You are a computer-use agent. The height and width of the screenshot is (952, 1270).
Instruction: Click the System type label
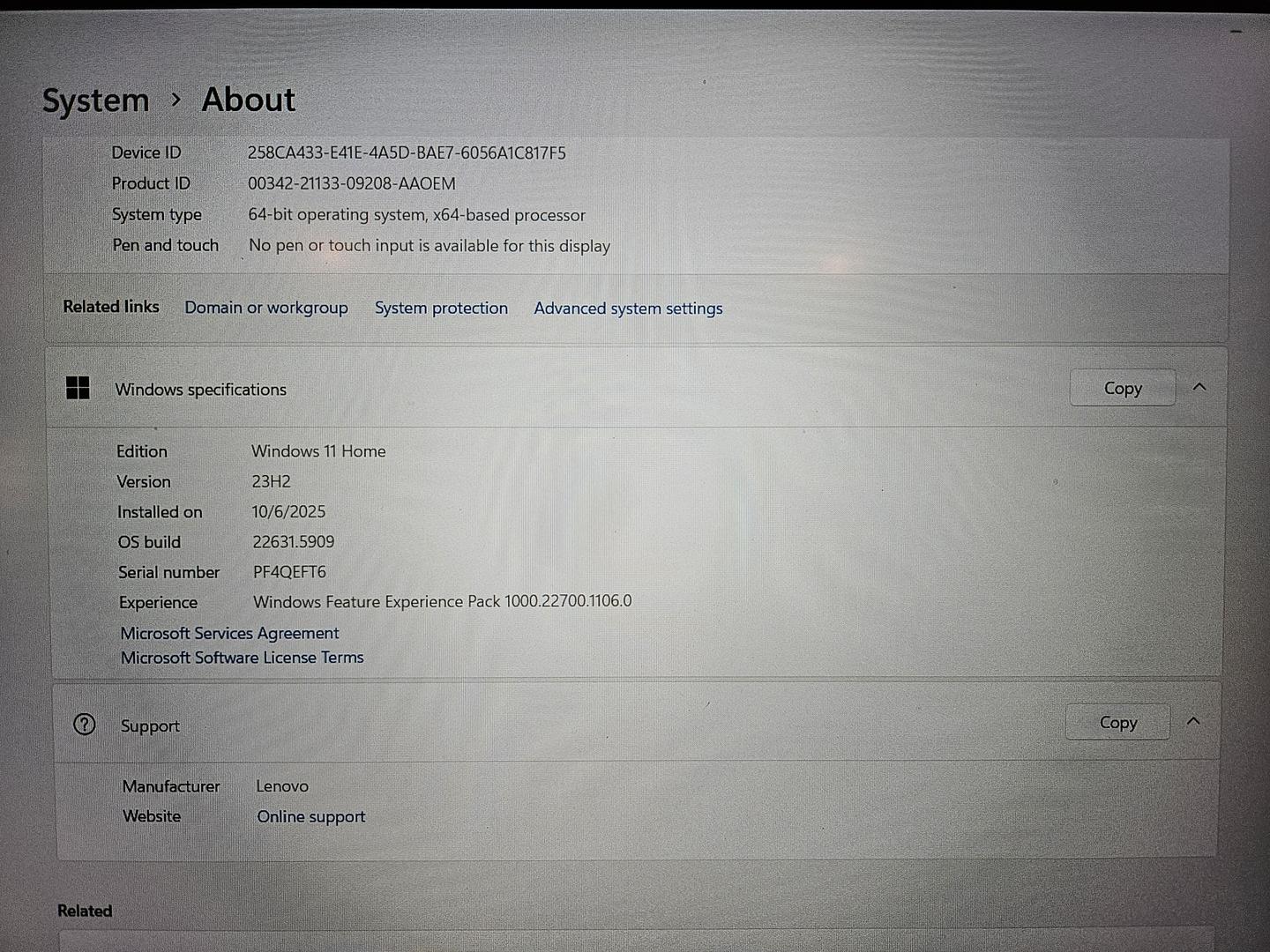[157, 215]
